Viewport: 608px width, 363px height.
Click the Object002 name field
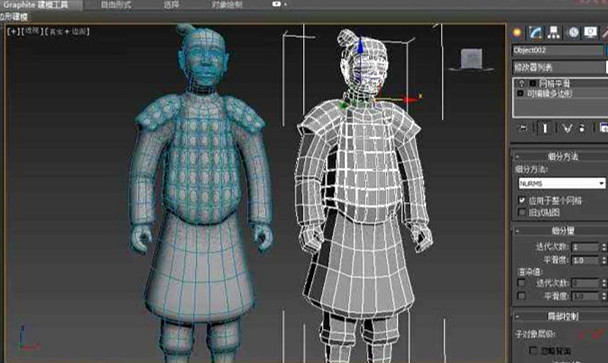[558, 50]
